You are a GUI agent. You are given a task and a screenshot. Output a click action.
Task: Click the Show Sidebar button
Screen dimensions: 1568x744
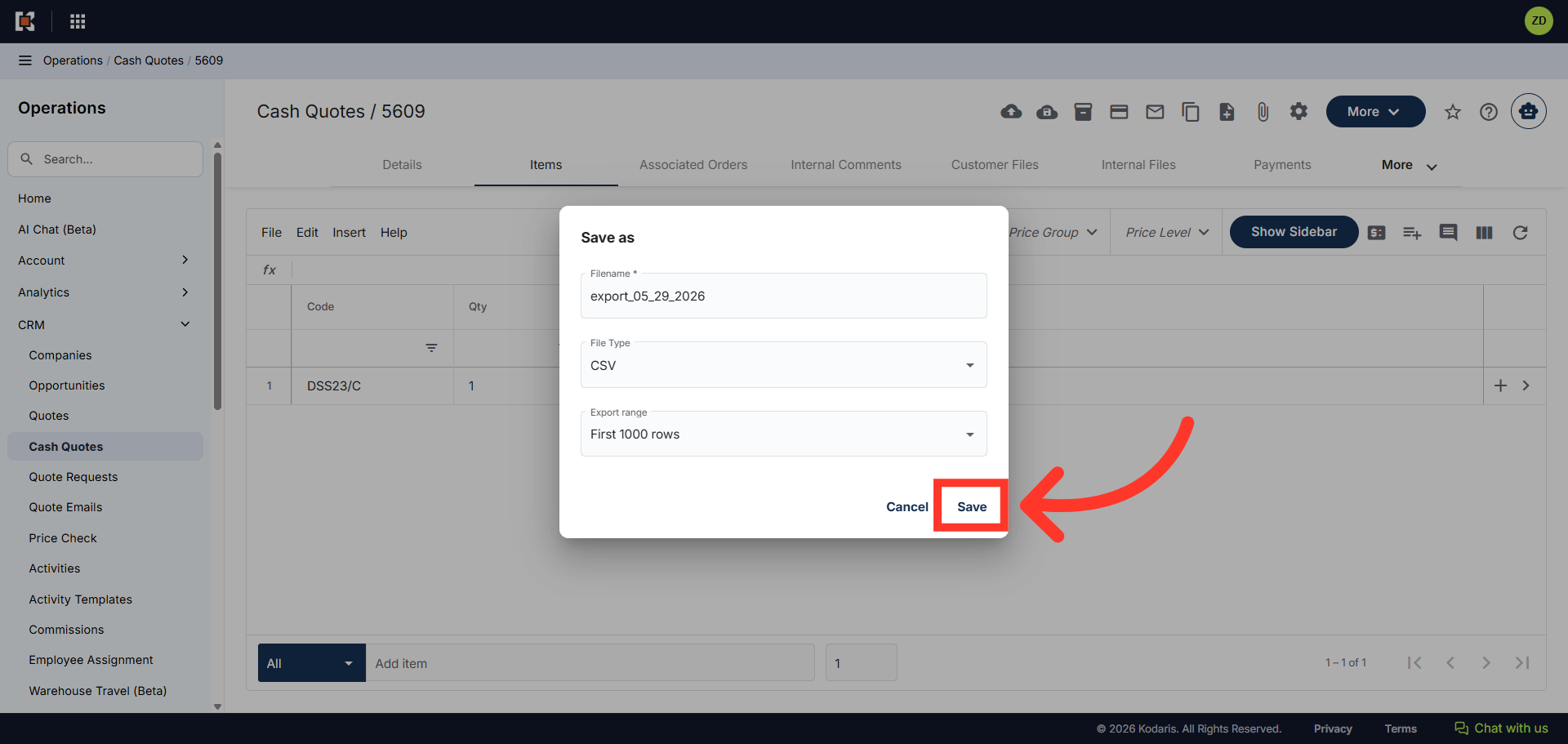pyautogui.click(x=1294, y=232)
